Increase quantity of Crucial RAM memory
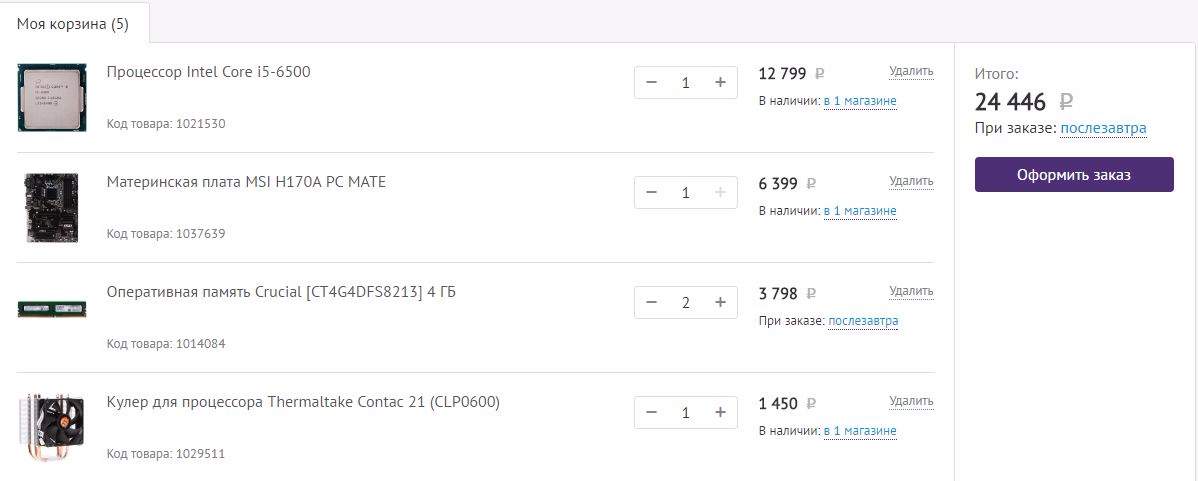The height and width of the screenshot is (481, 1198). (720, 302)
